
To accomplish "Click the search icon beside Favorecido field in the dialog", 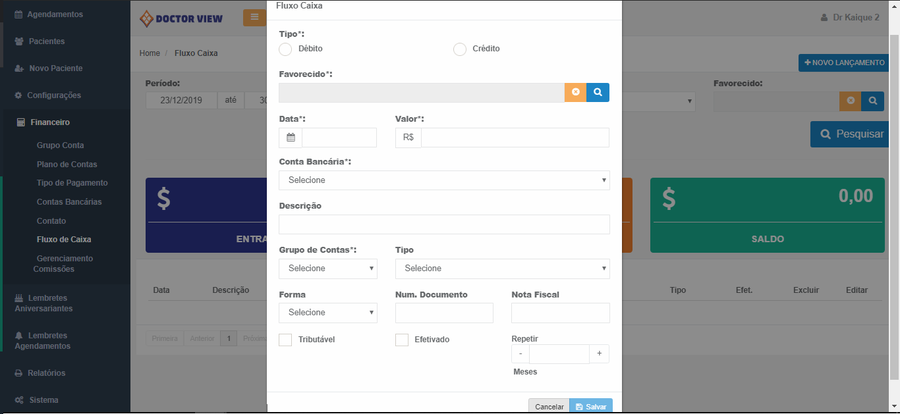I will click(x=597, y=92).
